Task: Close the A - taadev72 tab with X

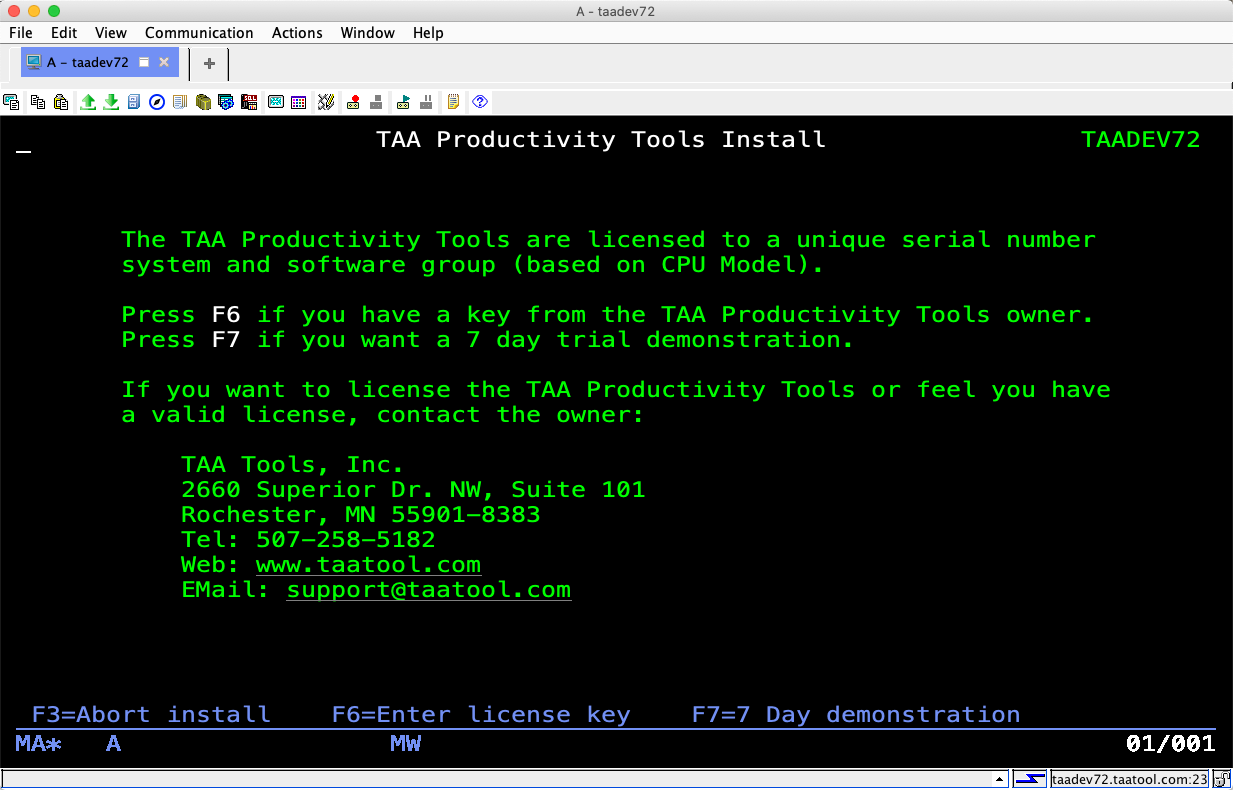Action: point(164,62)
